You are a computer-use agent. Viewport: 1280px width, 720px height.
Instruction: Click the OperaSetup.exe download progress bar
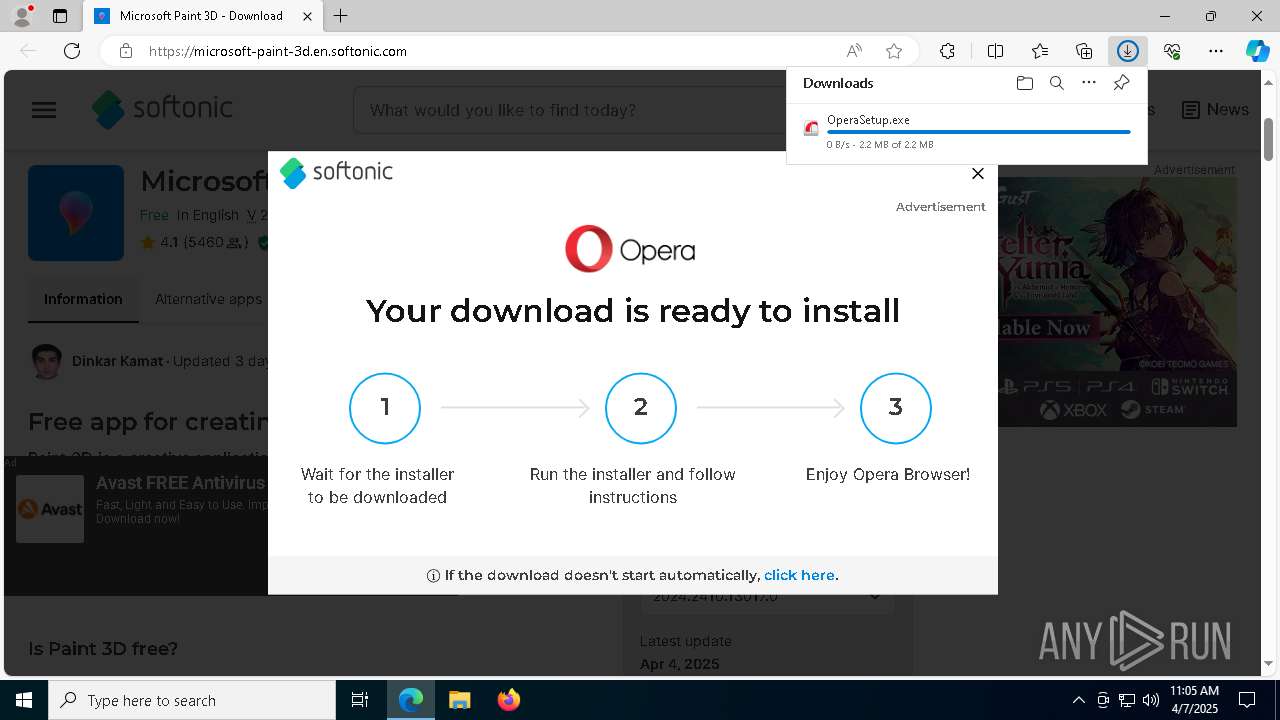979,132
